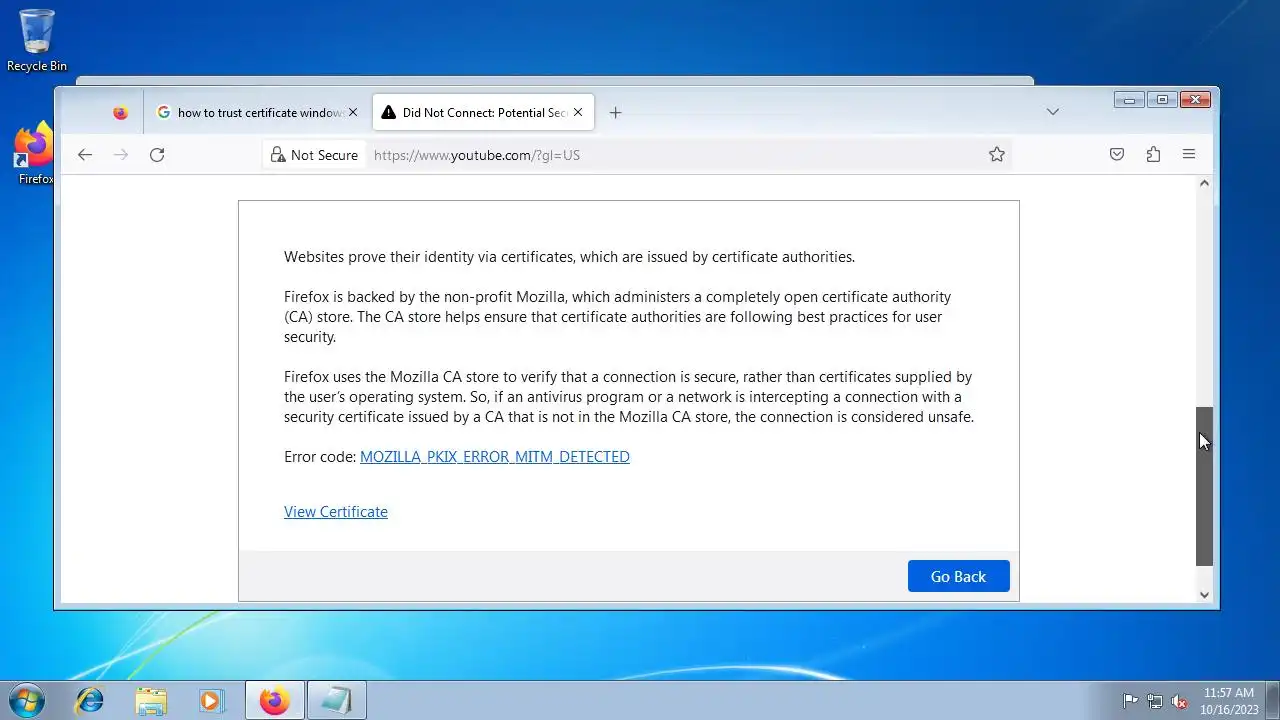
Task: Go back to the previous page arrow
Action: coord(85,155)
